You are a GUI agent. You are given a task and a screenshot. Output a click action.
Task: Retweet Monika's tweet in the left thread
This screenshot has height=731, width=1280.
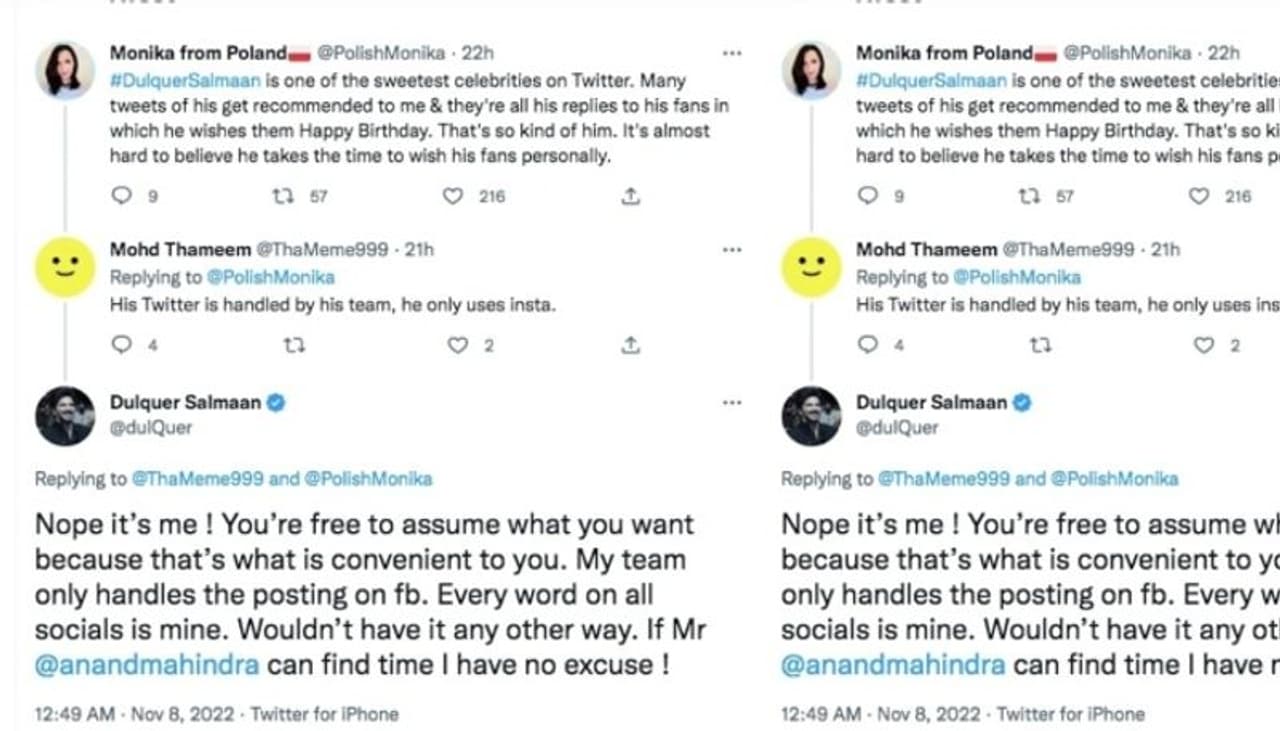pyautogui.click(x=284, y=197)
